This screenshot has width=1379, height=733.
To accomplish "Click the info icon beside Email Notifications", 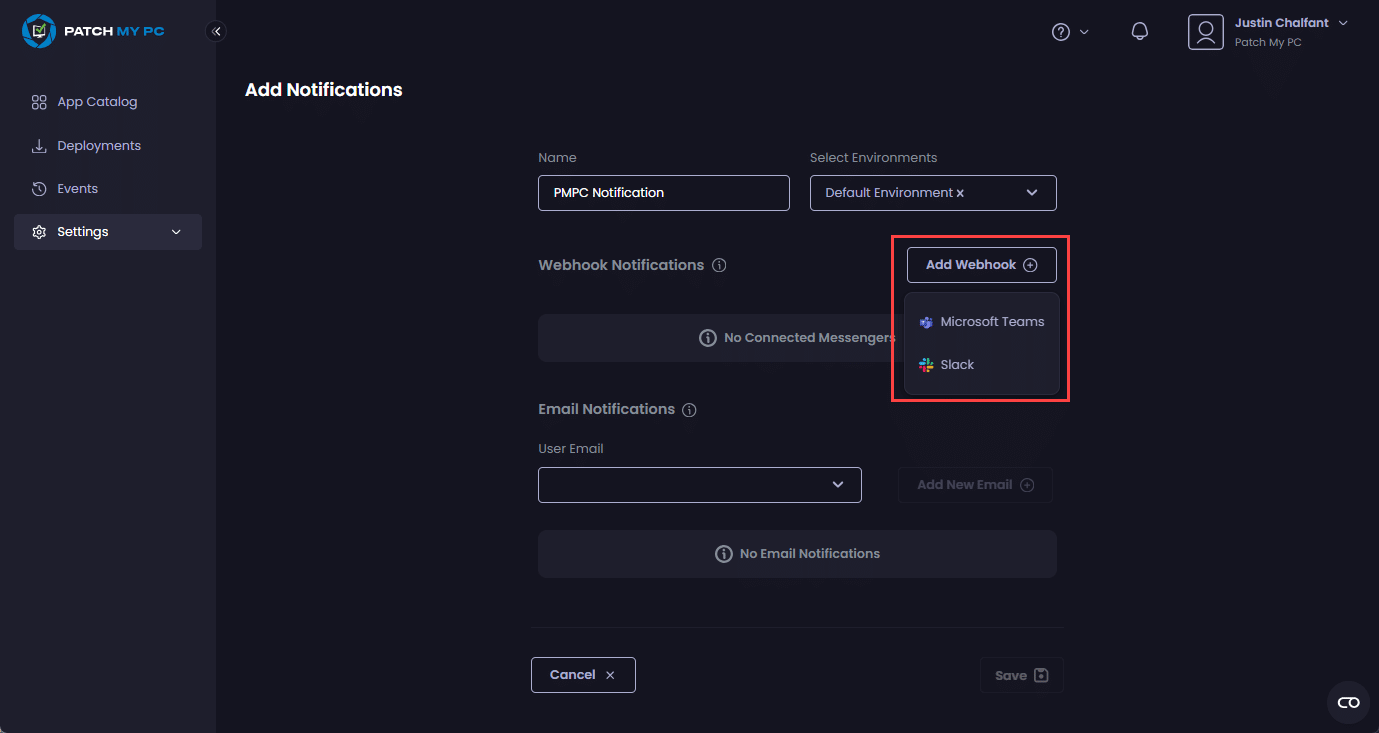I will pos(689,410).
